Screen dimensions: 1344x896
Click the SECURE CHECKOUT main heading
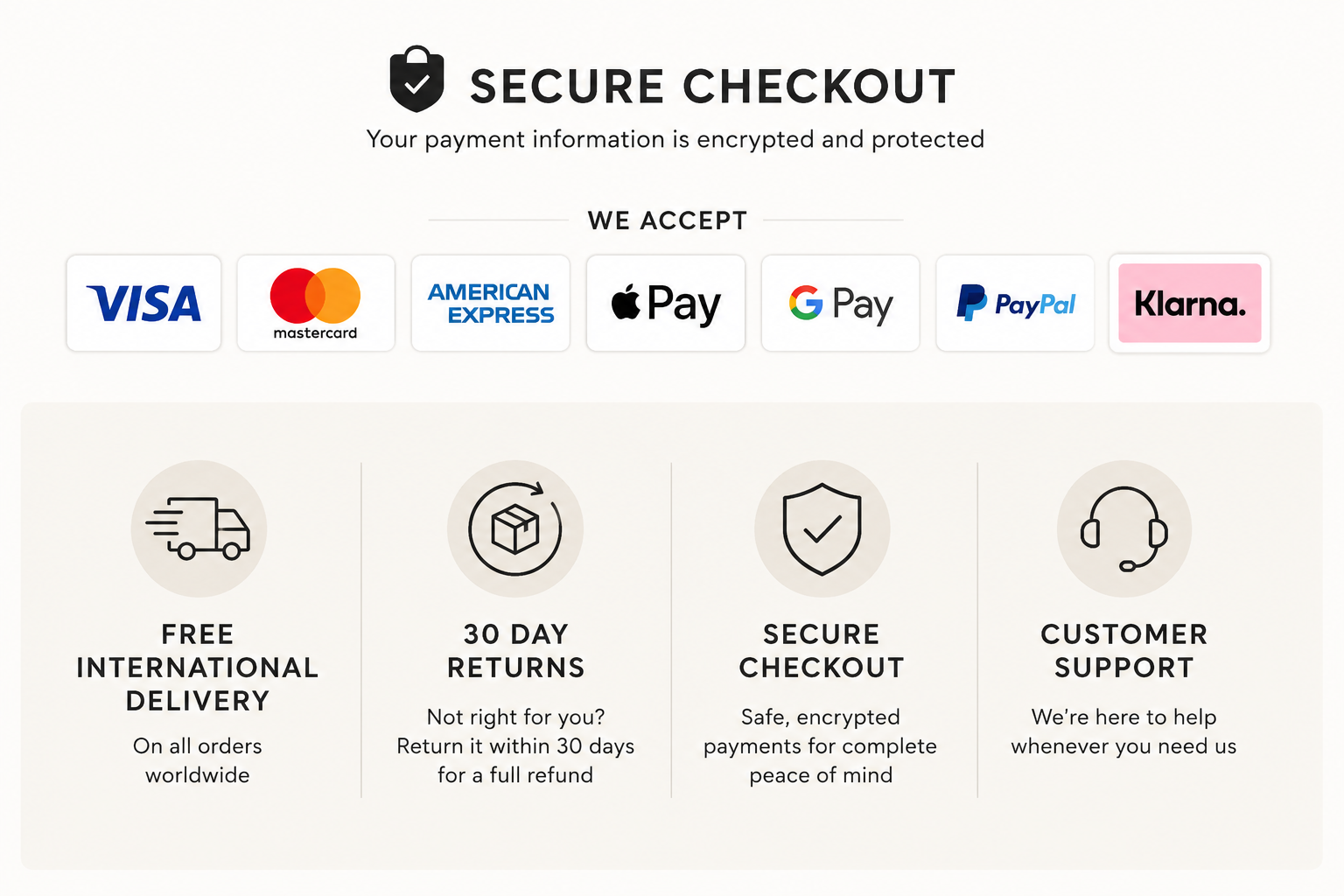click(x=712, y=87)
